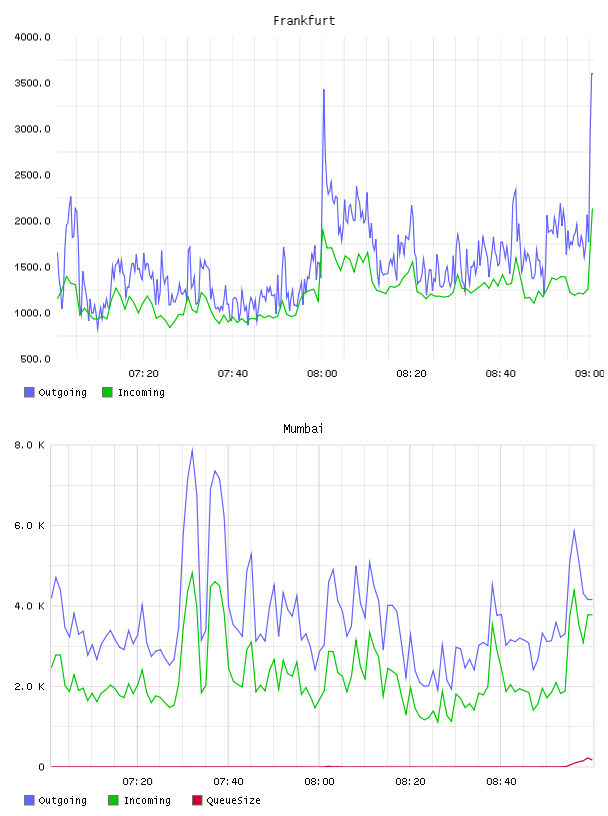Click the 08:40 time label in Frankfurt chart

coord(501,374)
